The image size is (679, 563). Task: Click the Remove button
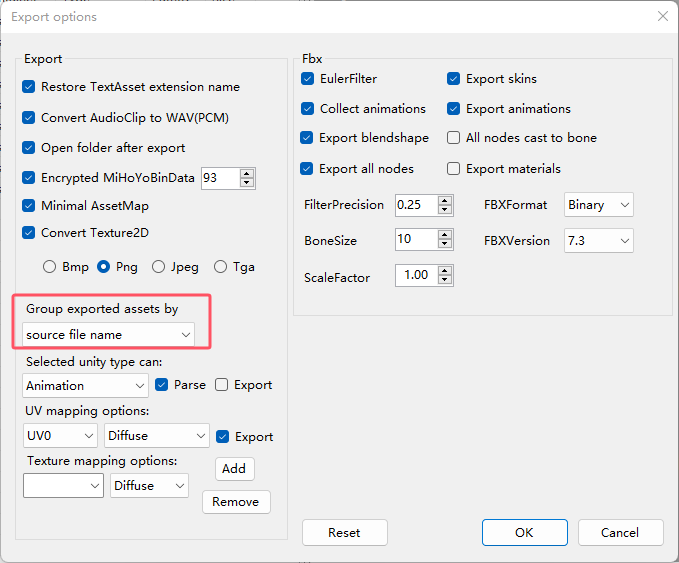point(236,502)
